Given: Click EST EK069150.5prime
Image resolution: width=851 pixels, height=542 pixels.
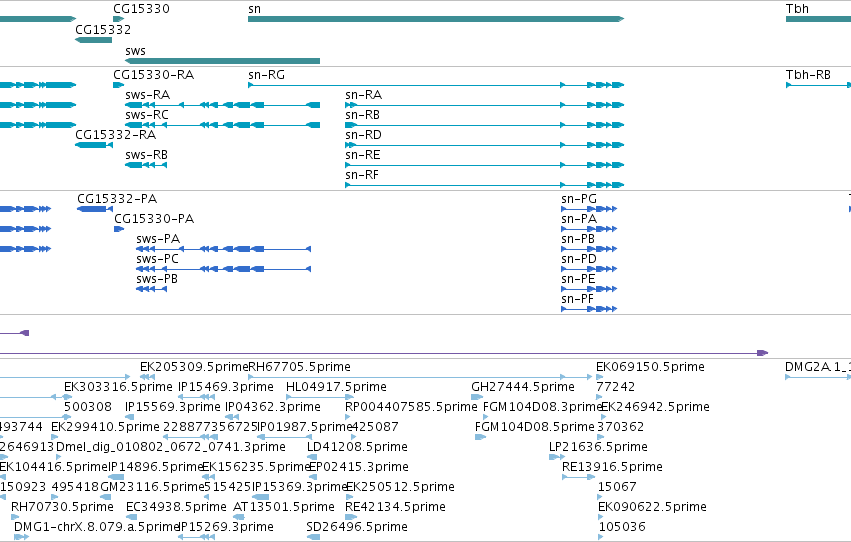Looking at the screenshot, I should (650, 367).
